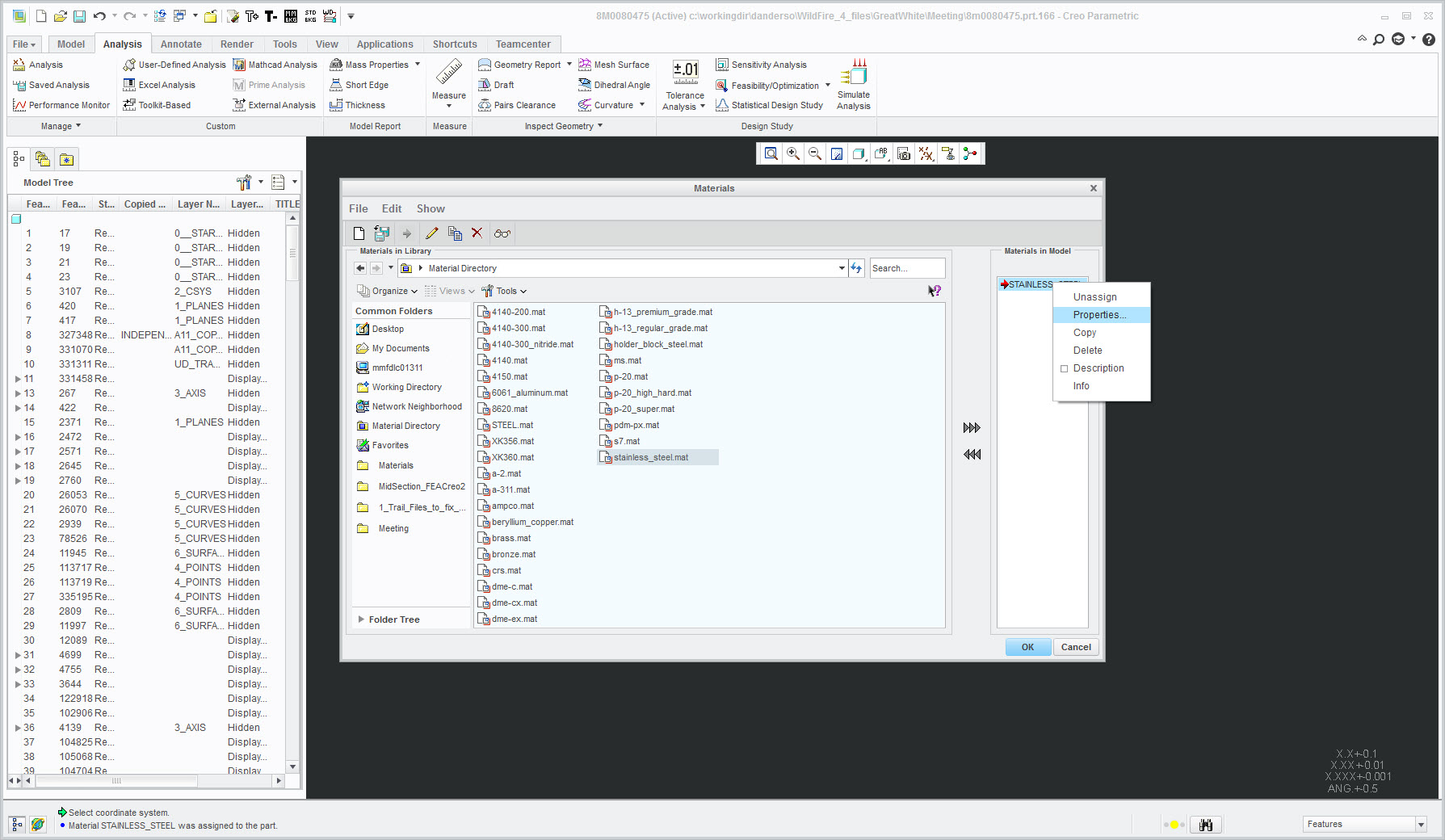1445x840 pixels.
Task: Open the Tools dropdown in Materials dialog
Action: tap(504, 291)
